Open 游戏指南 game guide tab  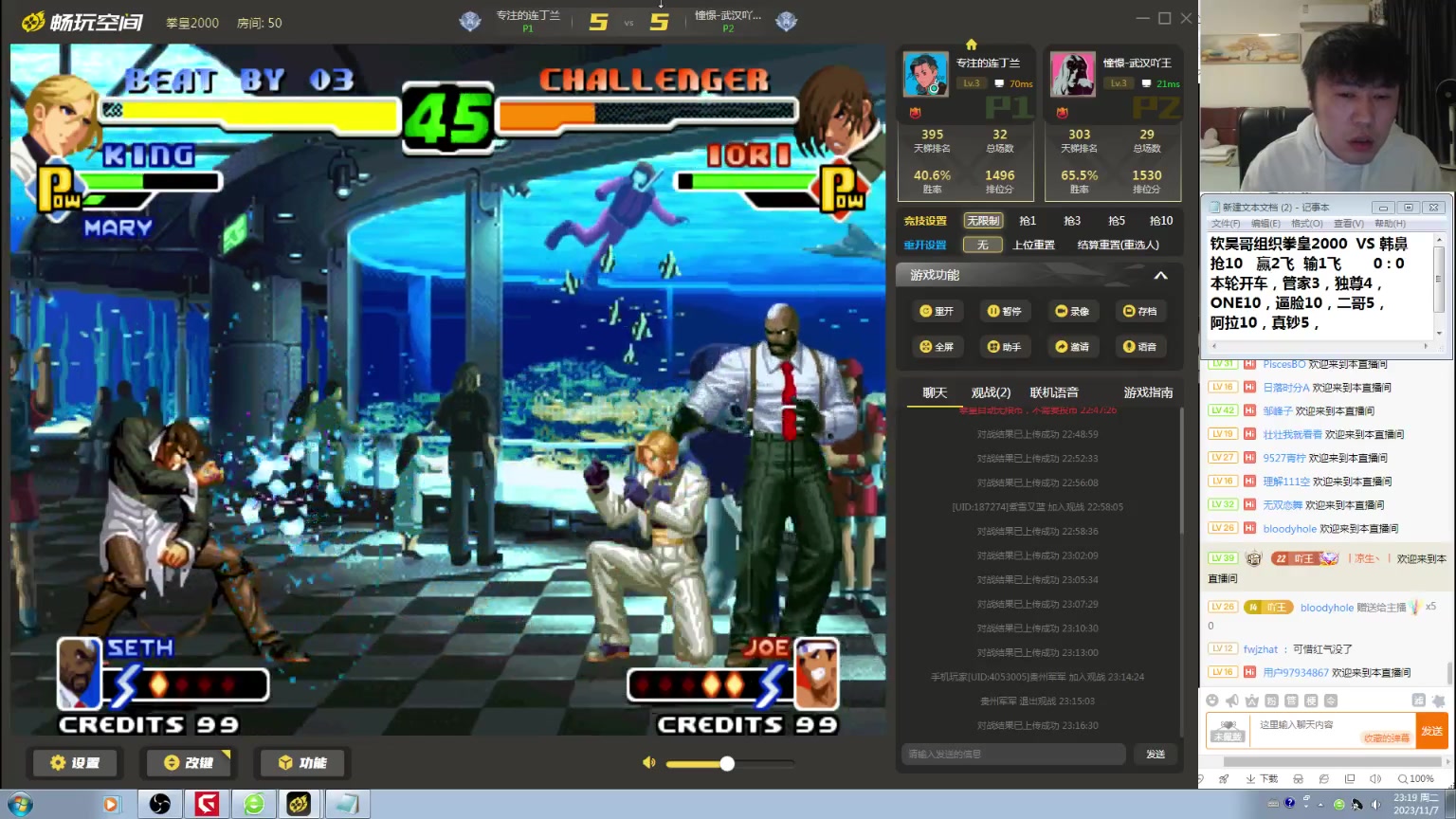[x=1148, y=392]
